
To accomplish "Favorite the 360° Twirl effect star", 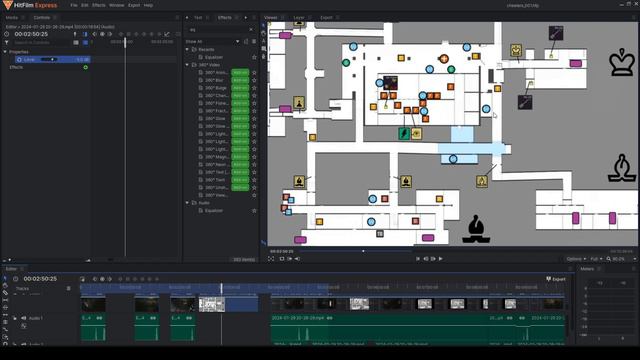I will [254, 180].
